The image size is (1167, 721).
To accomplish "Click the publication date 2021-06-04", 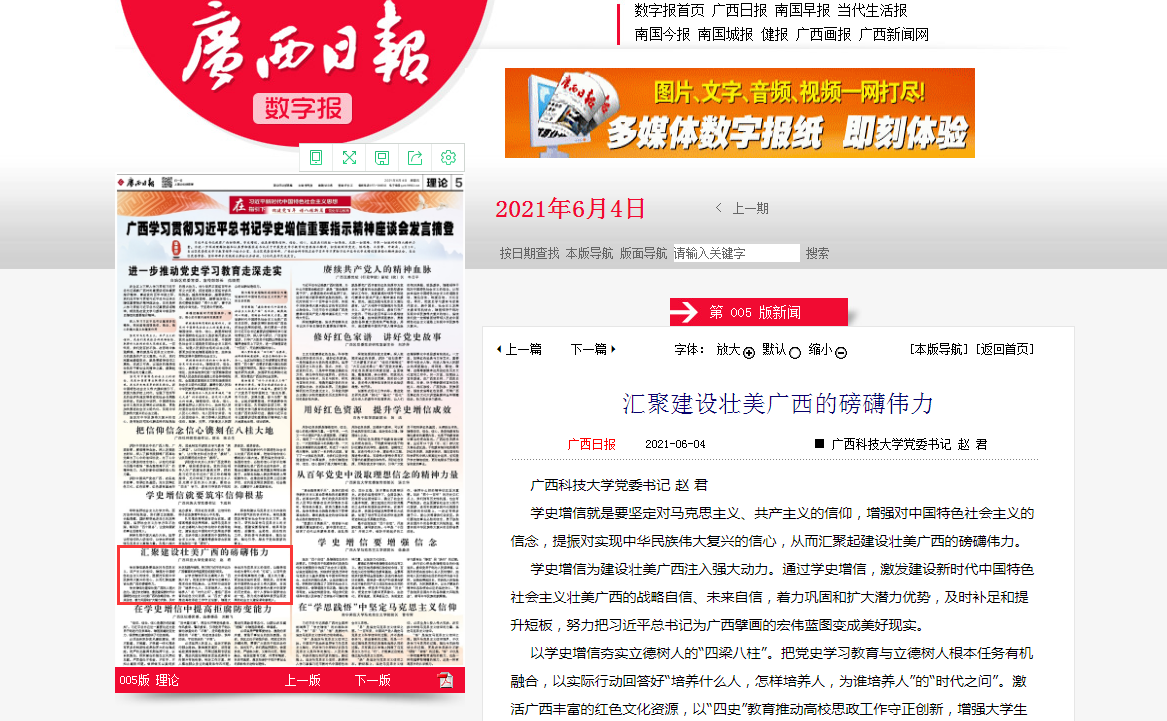I will coord(675,444).
